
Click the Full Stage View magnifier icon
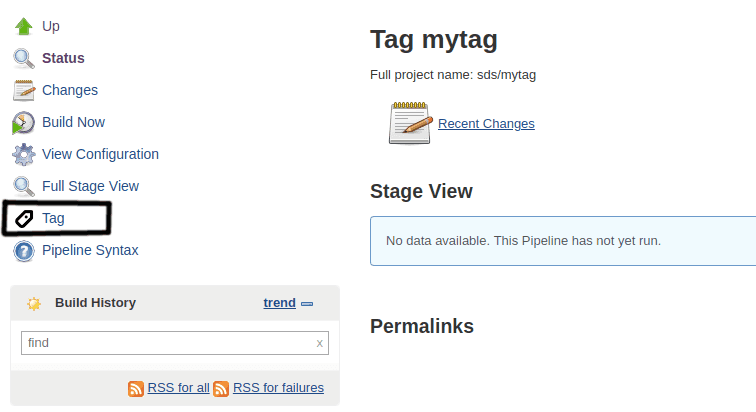pos(23,187)
